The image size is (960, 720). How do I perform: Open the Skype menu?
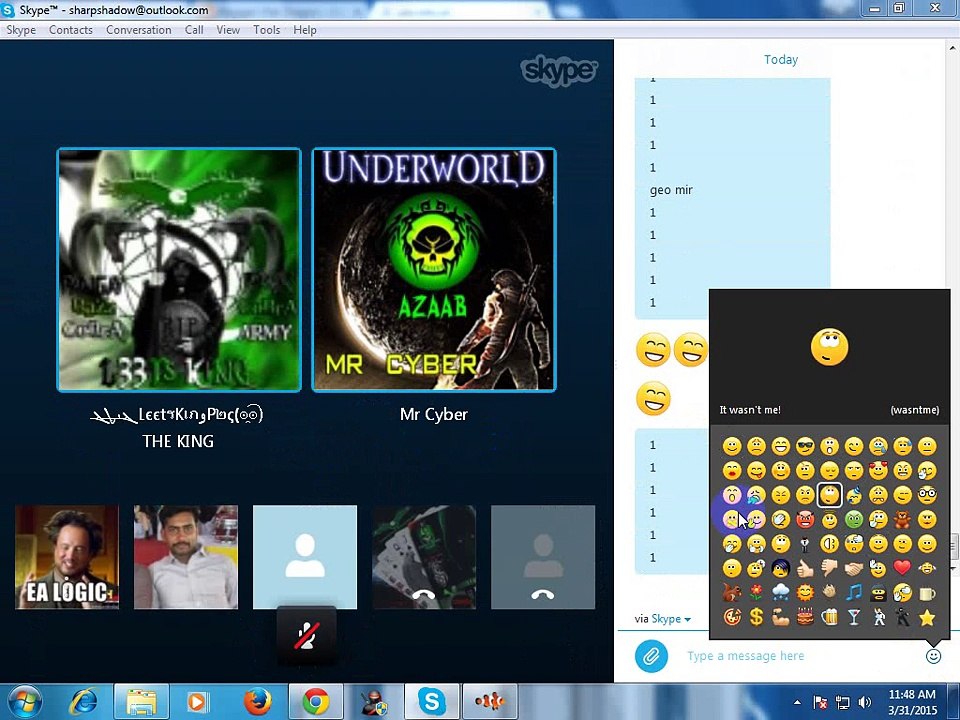click(21, 30)
